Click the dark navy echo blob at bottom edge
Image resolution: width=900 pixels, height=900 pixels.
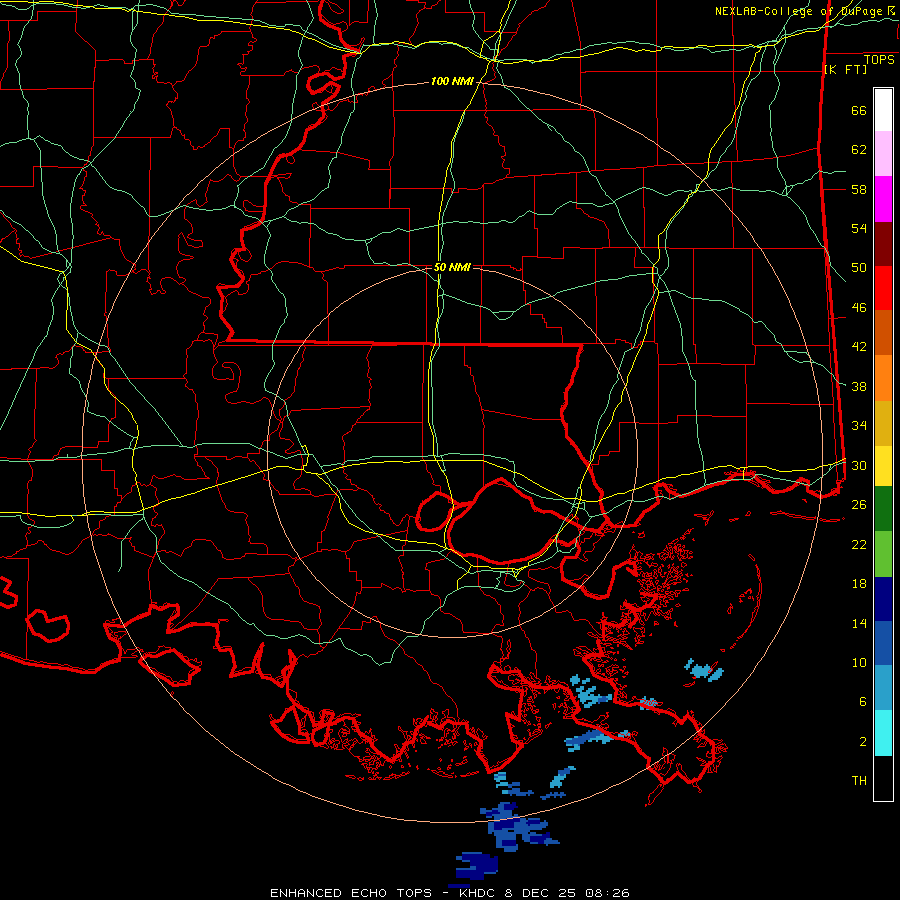tap(477, 866)
